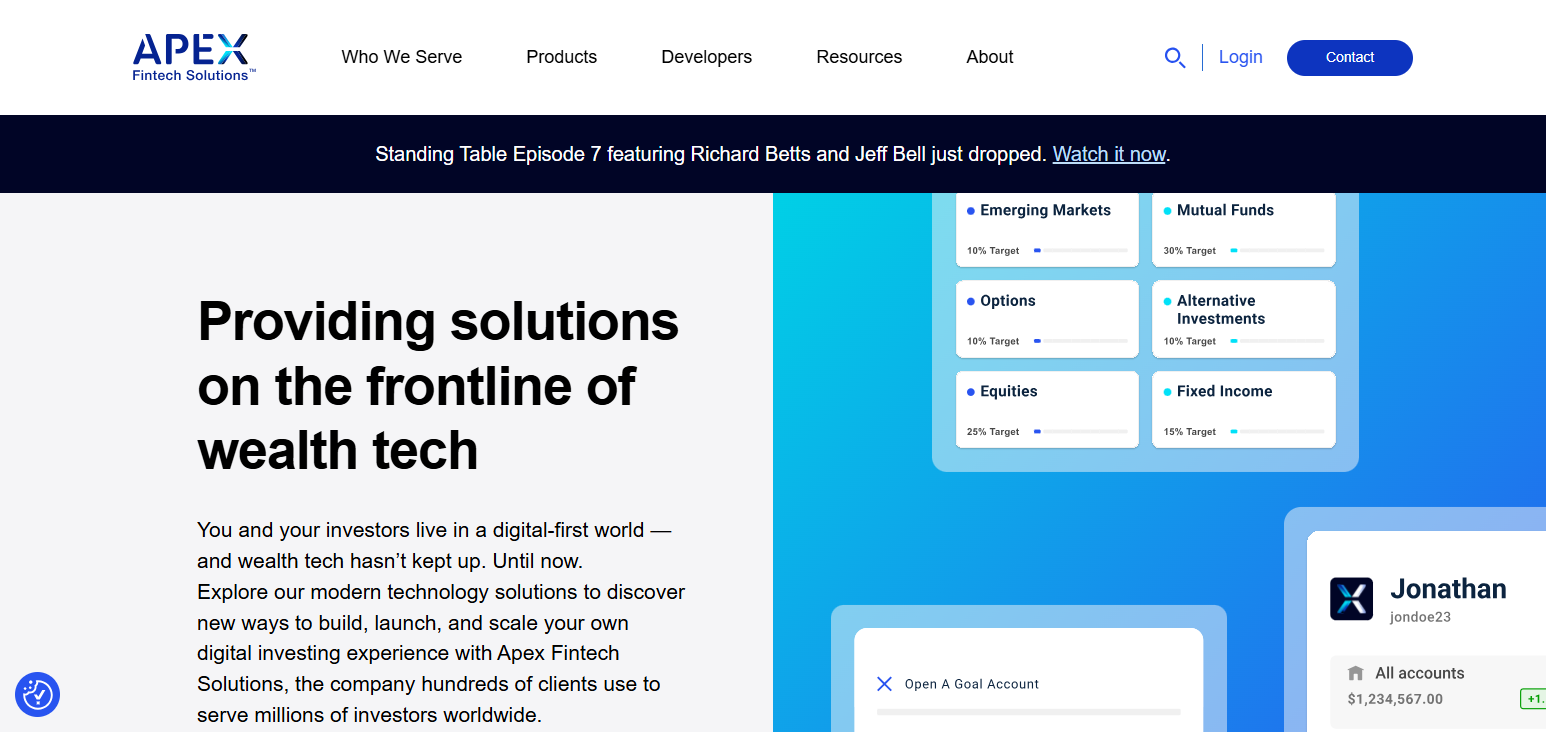Click the house icon by All accounts
This screenshot has width=1546, height=732.
1356,673
